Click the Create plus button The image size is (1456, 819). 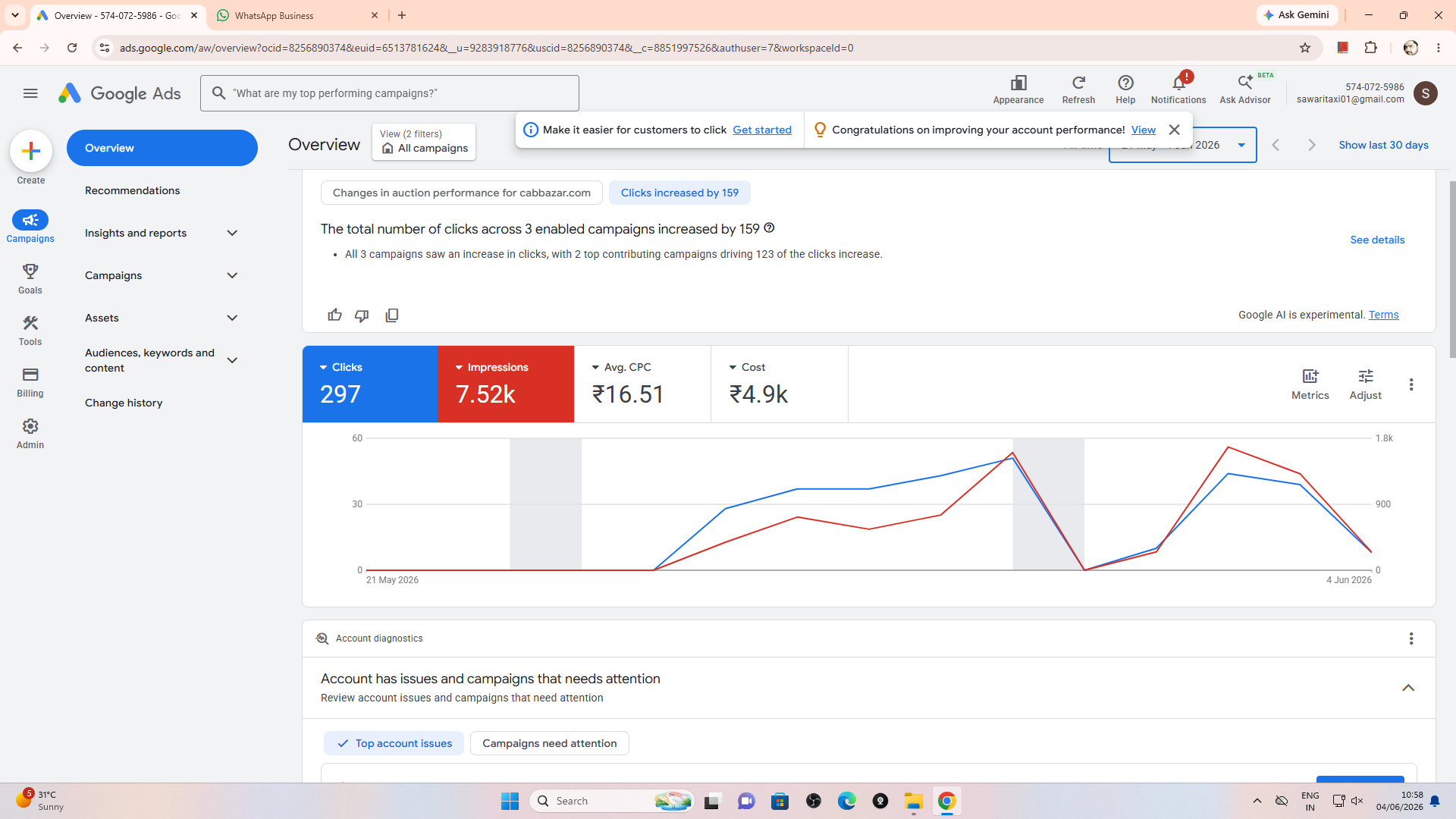pos(31,151)
